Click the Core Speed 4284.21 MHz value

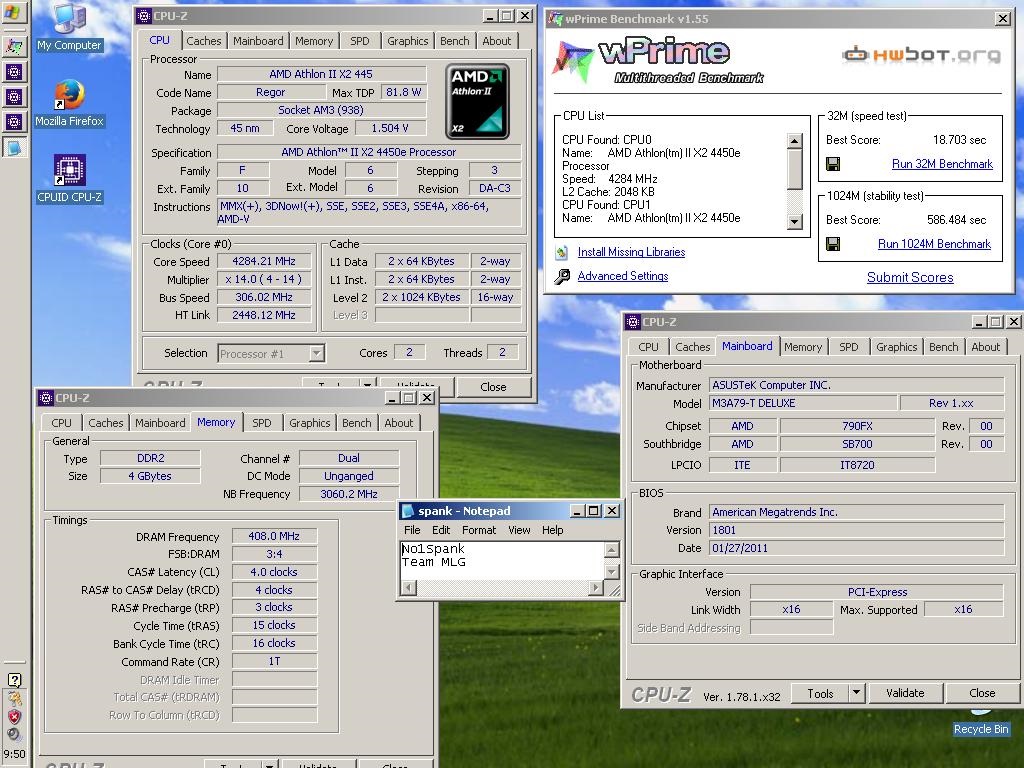click(264, 261)
